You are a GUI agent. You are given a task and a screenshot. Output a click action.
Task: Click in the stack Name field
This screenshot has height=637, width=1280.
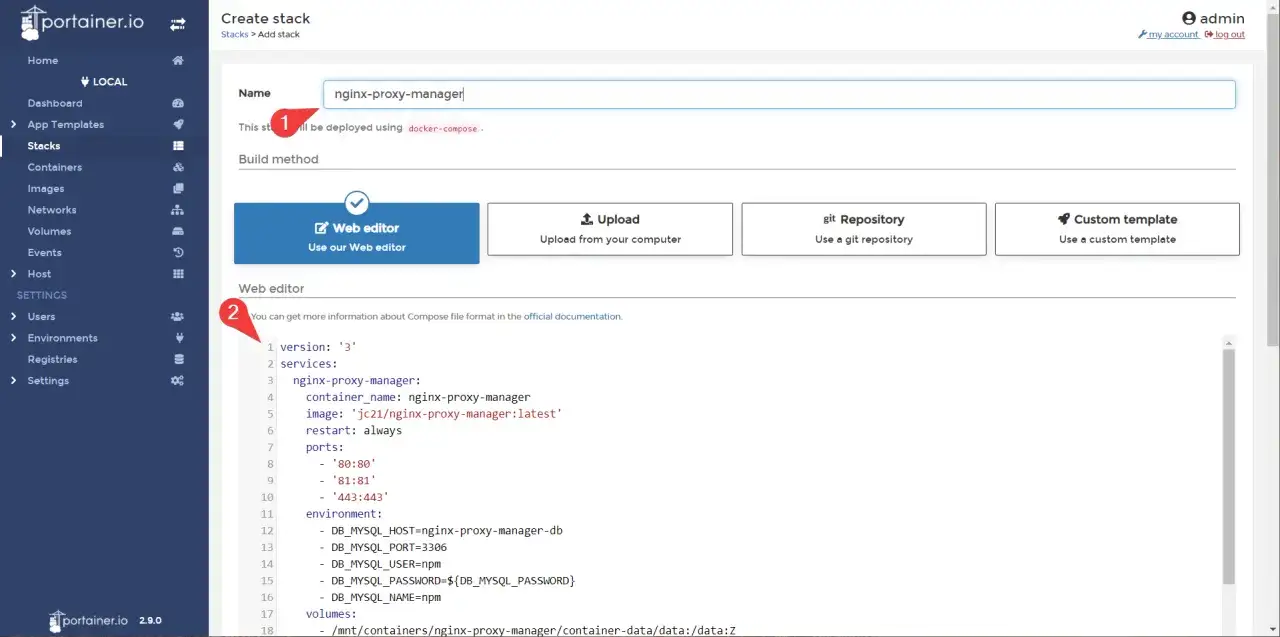click(779, 94)
